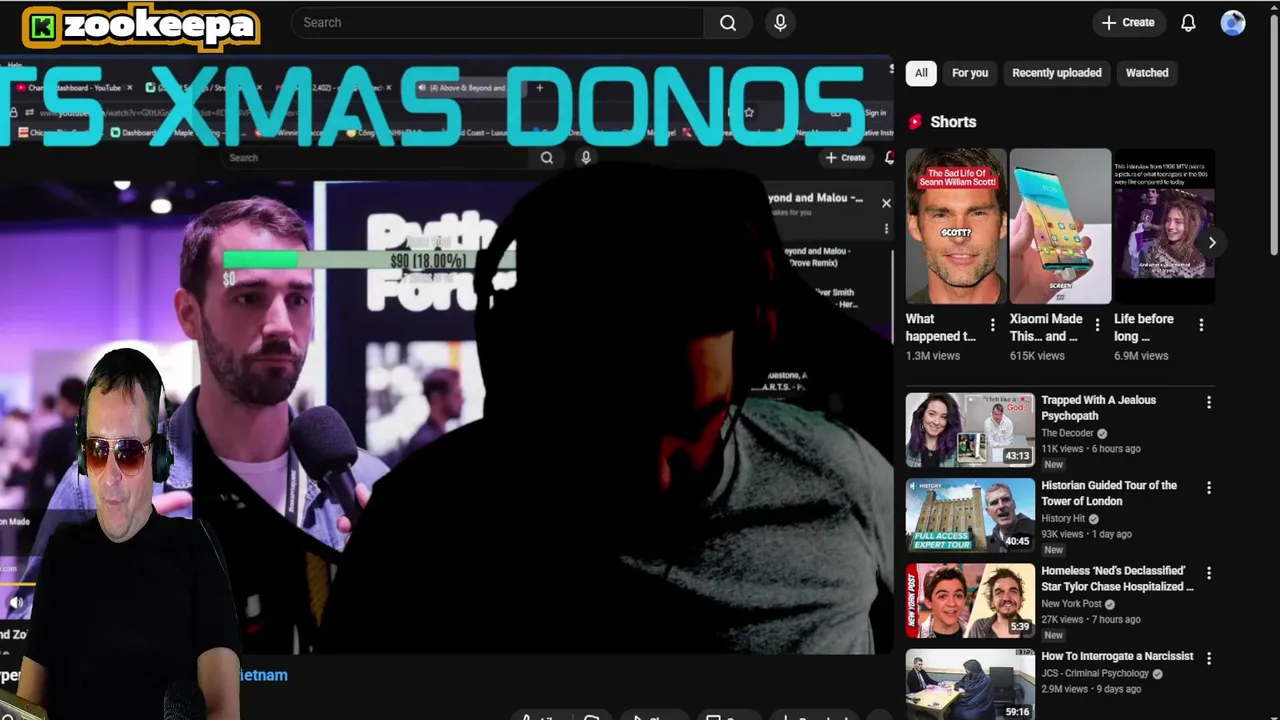The height and width of the screenshot is (720, 1280).
Task: Open Tylor Chase Hospitalized video thumbnail
Action: pyautogui.click(x=970, y=600)
